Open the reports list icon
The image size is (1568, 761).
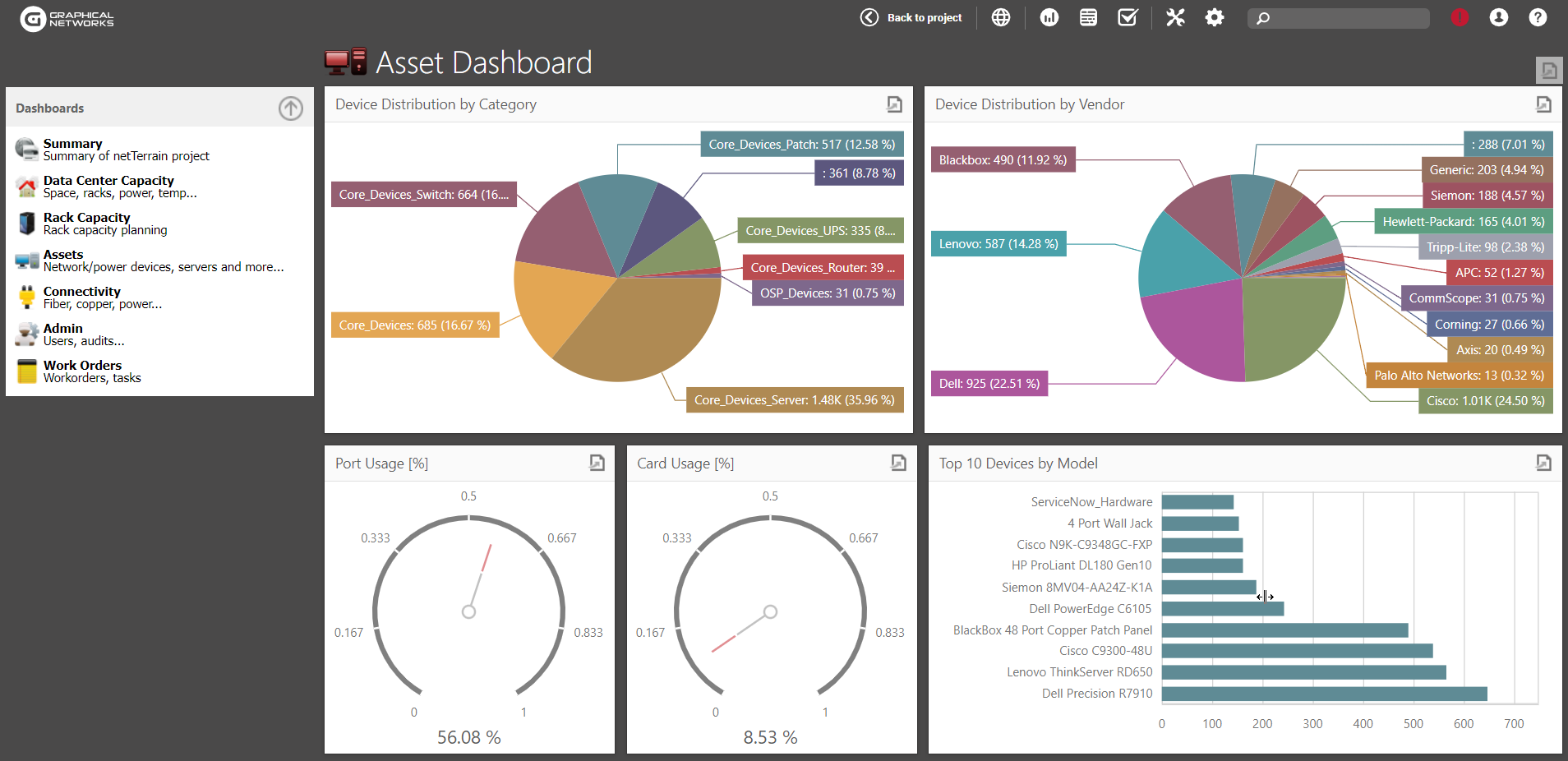pyautogui.click(x=1088, y=17)
